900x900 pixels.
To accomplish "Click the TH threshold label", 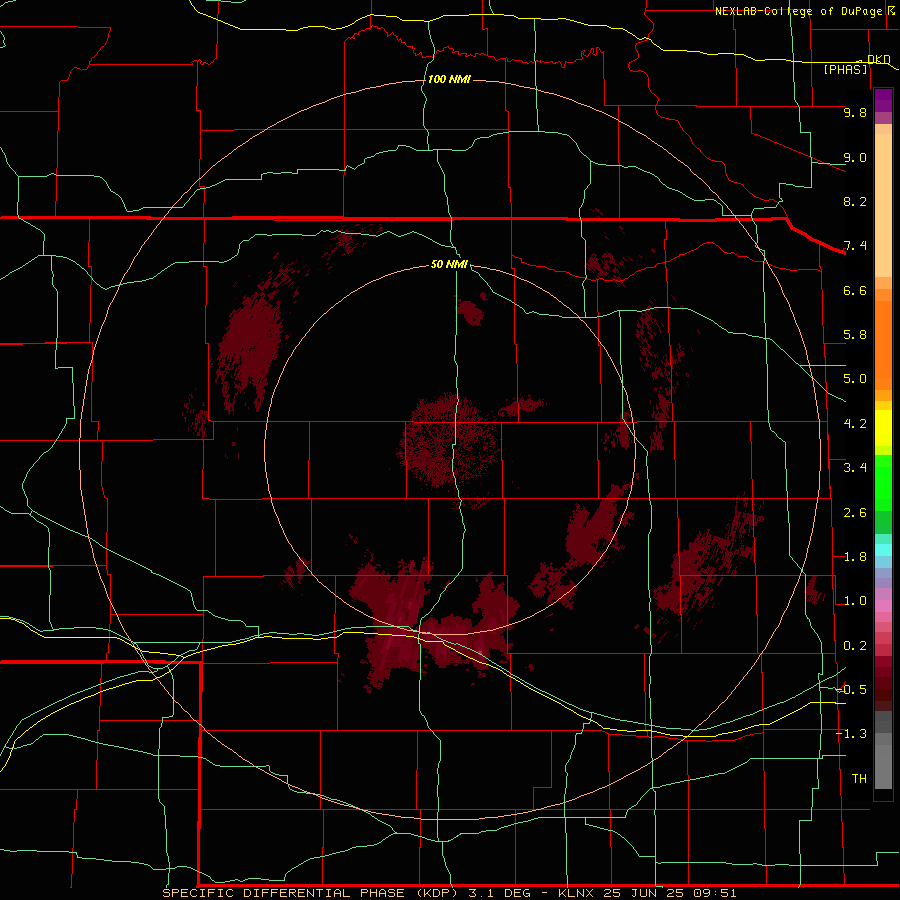I will (x=859, y=779).
